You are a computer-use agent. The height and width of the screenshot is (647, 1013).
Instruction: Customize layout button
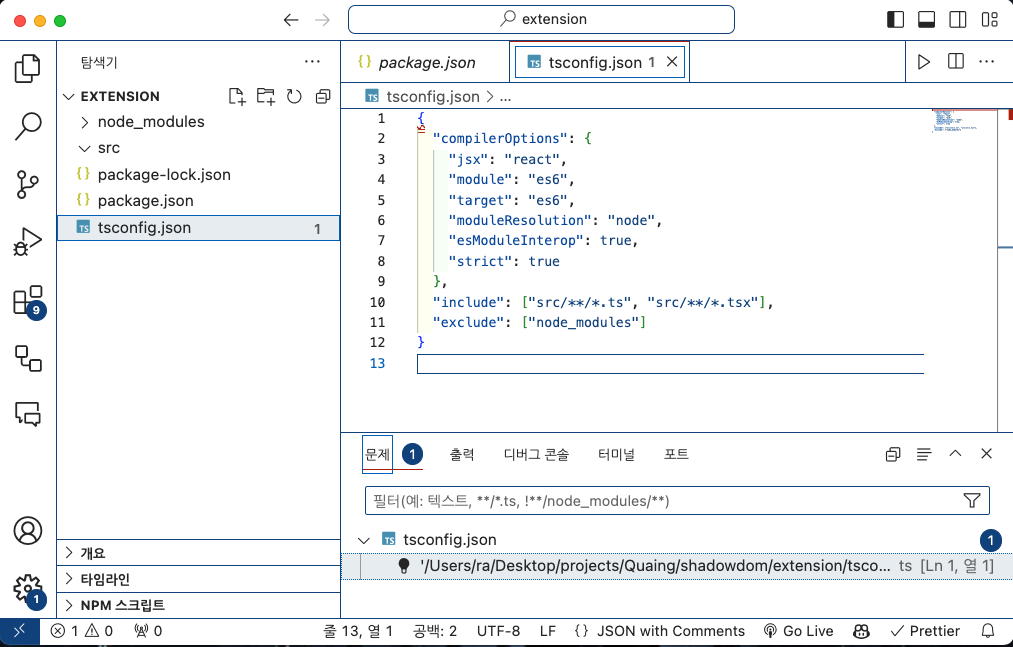pos(990,20)
